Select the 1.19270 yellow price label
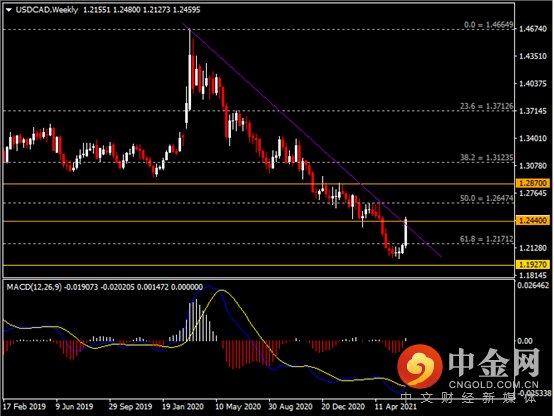Image resolution: width=554 pixels, height=416 pixels. click(x=533, y=264)
